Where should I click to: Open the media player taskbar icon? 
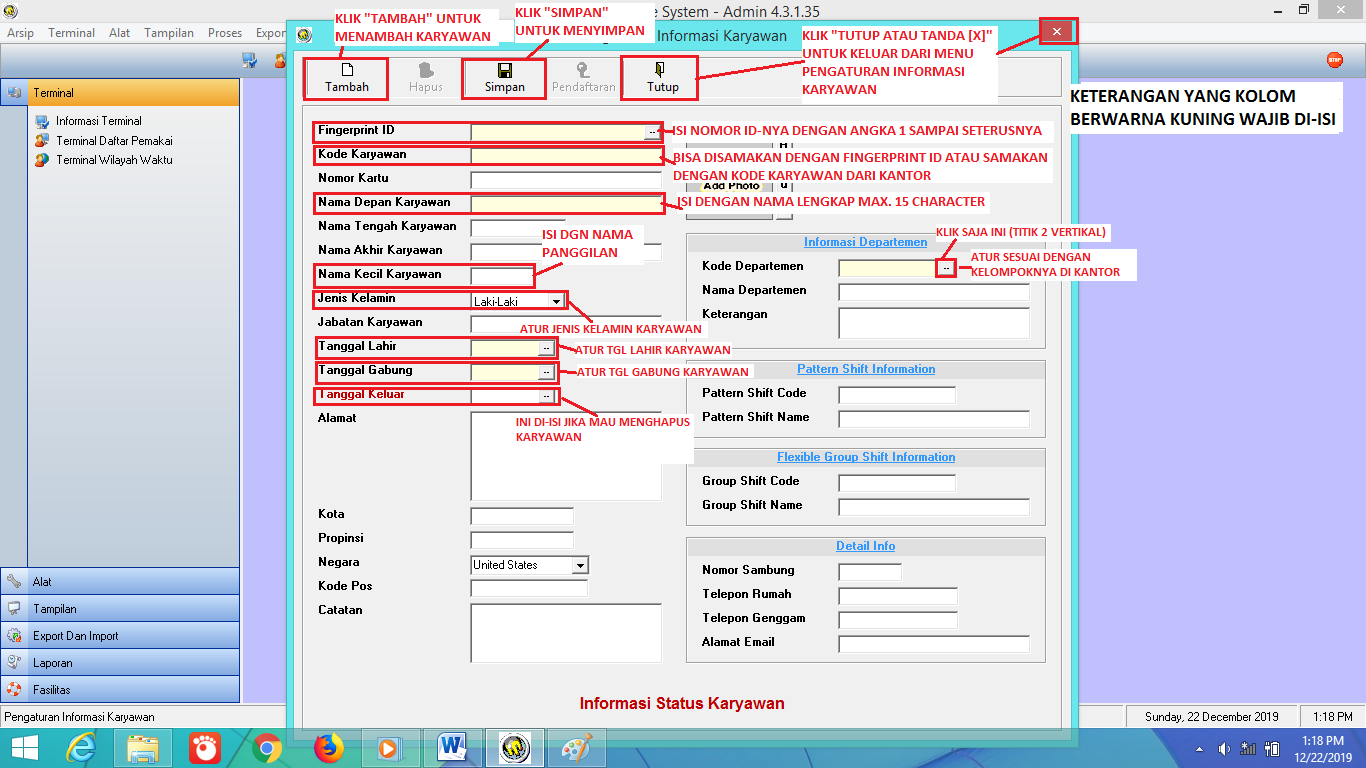(x=389, y=747)
